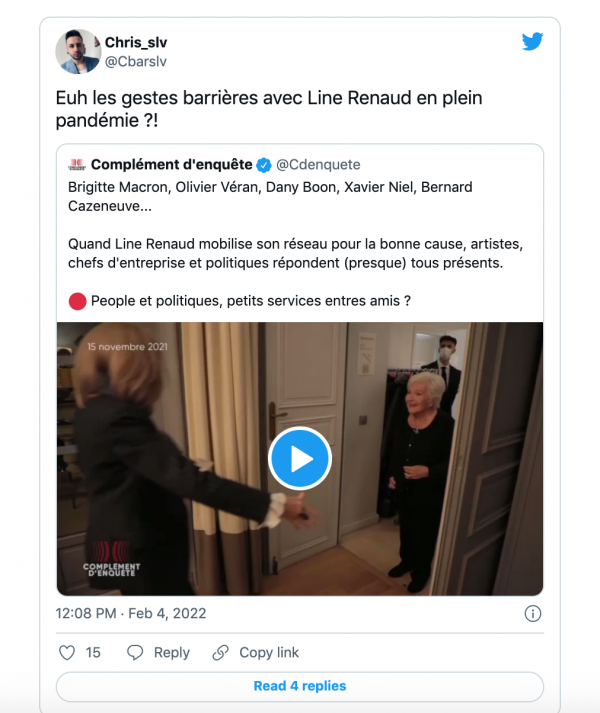Screen dimensions: 600x713
Task: Click the chain link icon
Action: (221, 652)
